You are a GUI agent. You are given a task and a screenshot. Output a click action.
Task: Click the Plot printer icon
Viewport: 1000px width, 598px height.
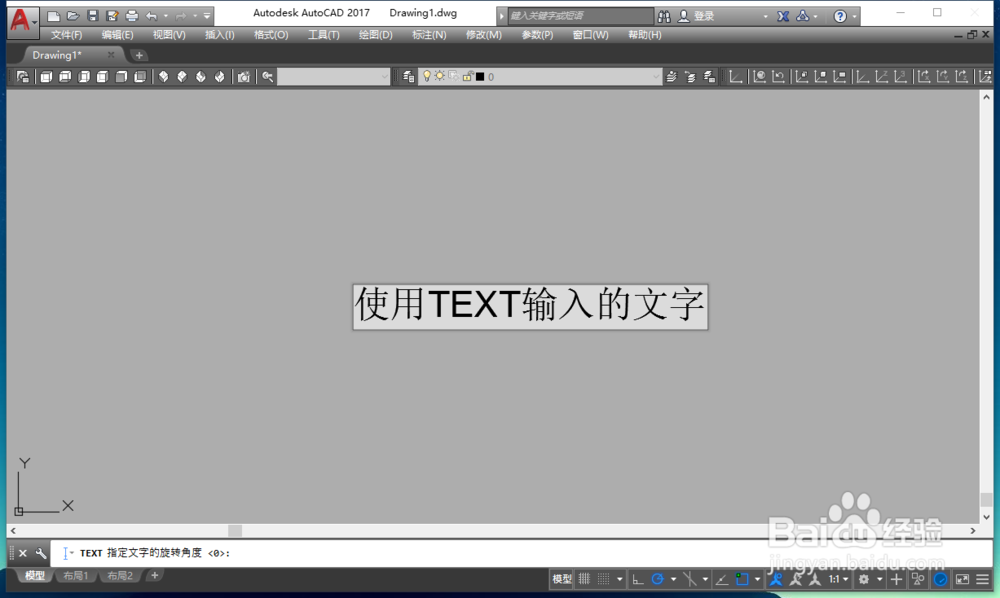point(131,16)
